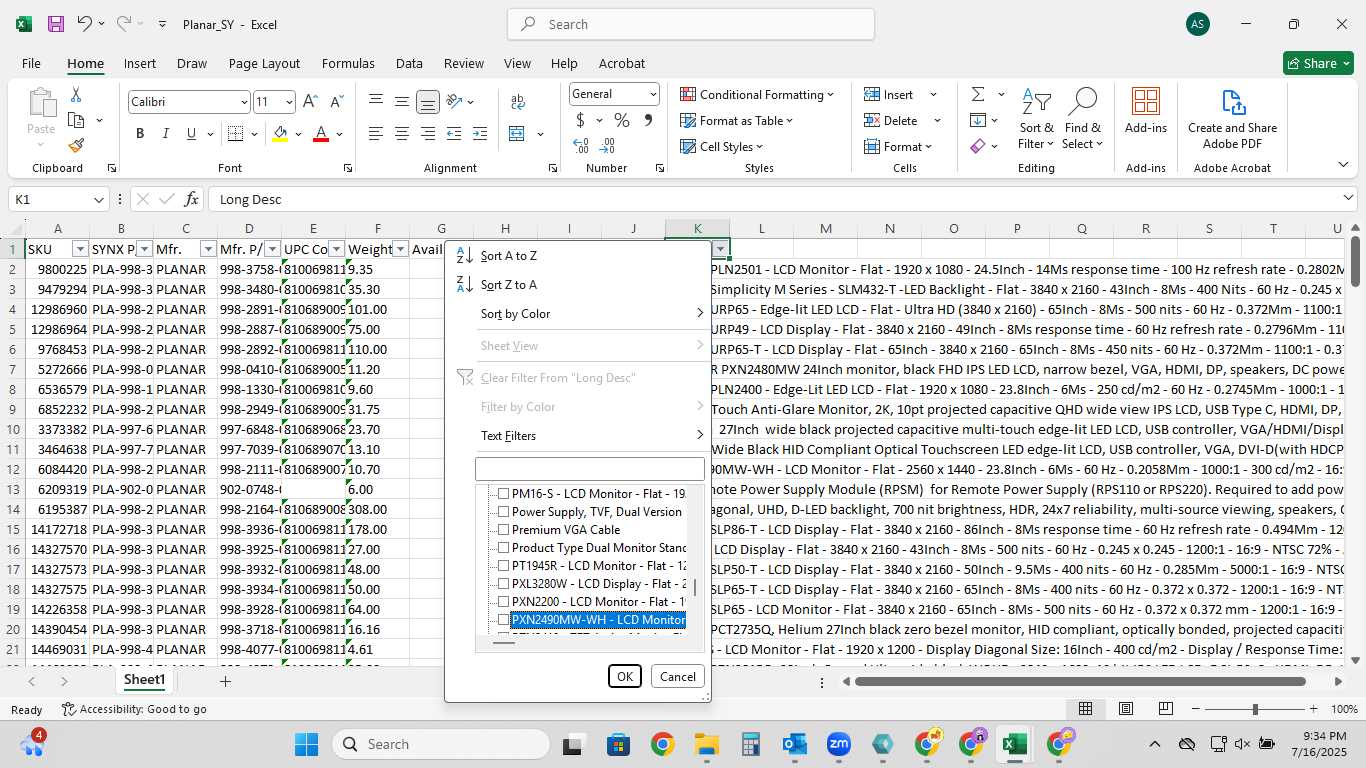Click the worksheet horizontal scrollbar
This screenshot has width=1366, height=768.
[1081, 682]
